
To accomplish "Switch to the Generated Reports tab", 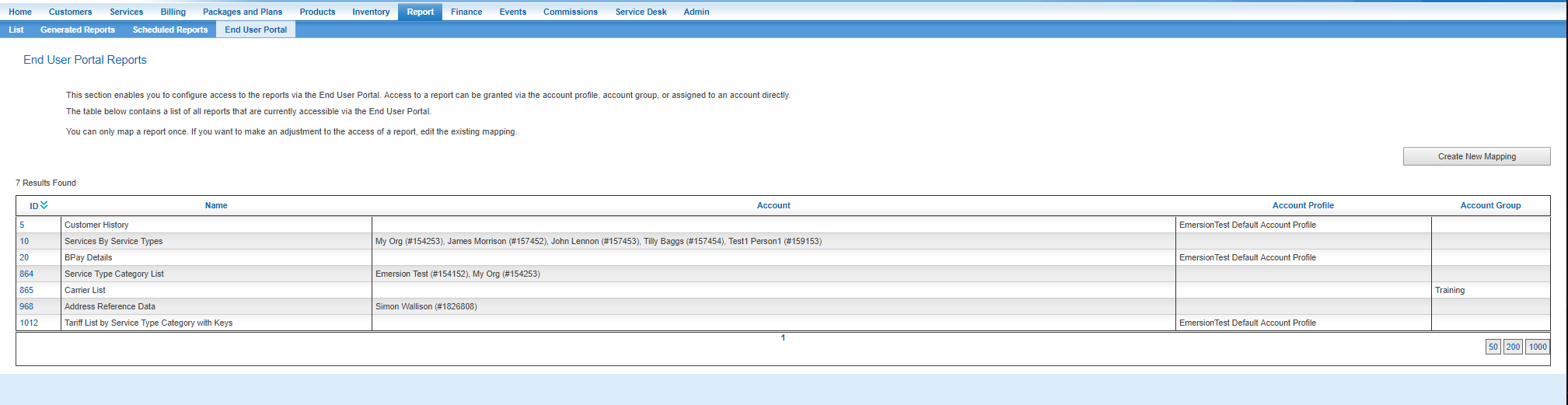I will point(78,30).
